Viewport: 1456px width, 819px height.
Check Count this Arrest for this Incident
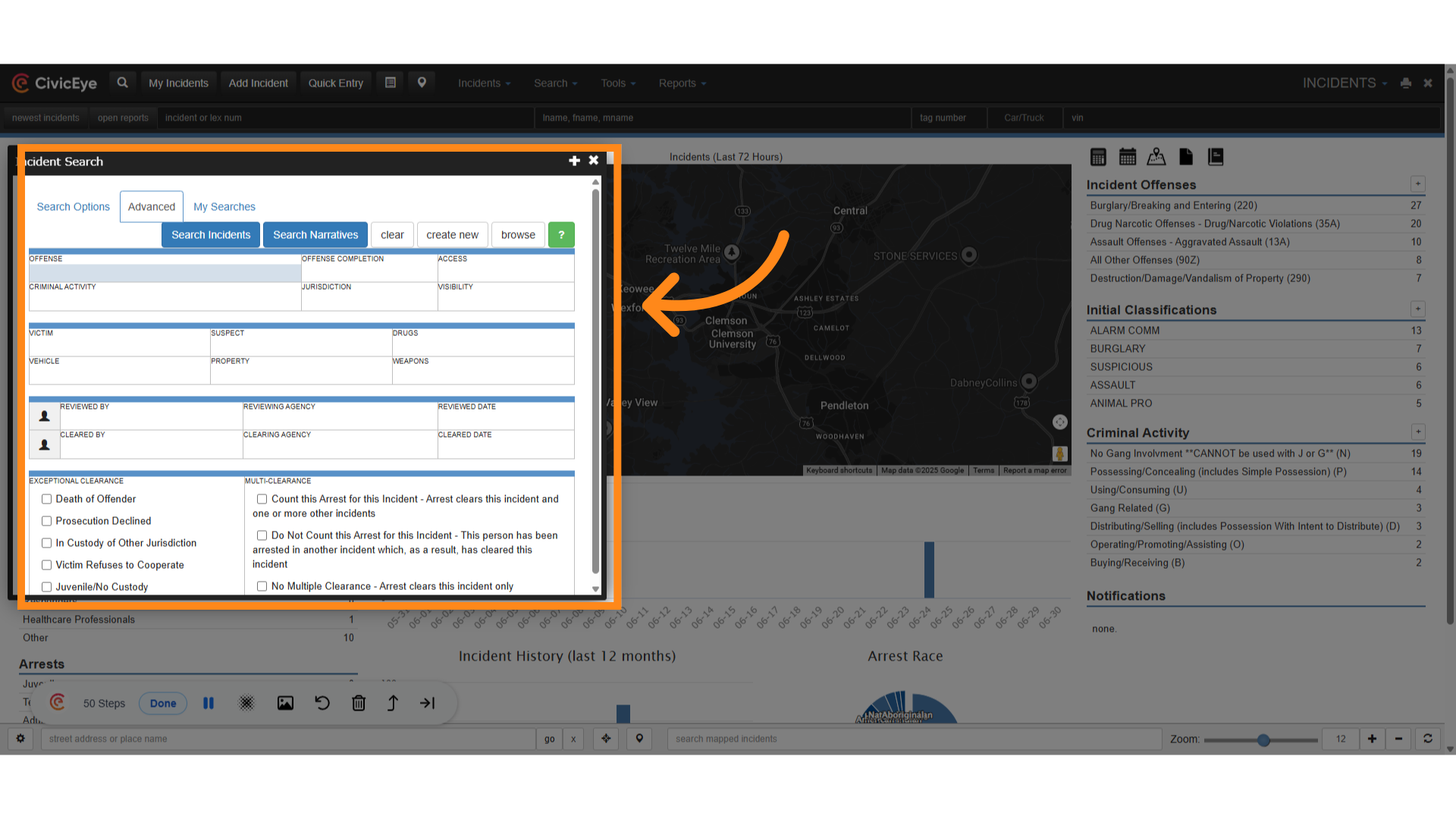click(262, 499)
